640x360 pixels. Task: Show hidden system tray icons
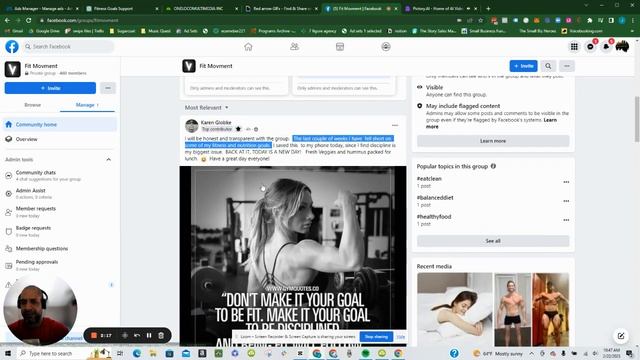click(x=531, y=353)
